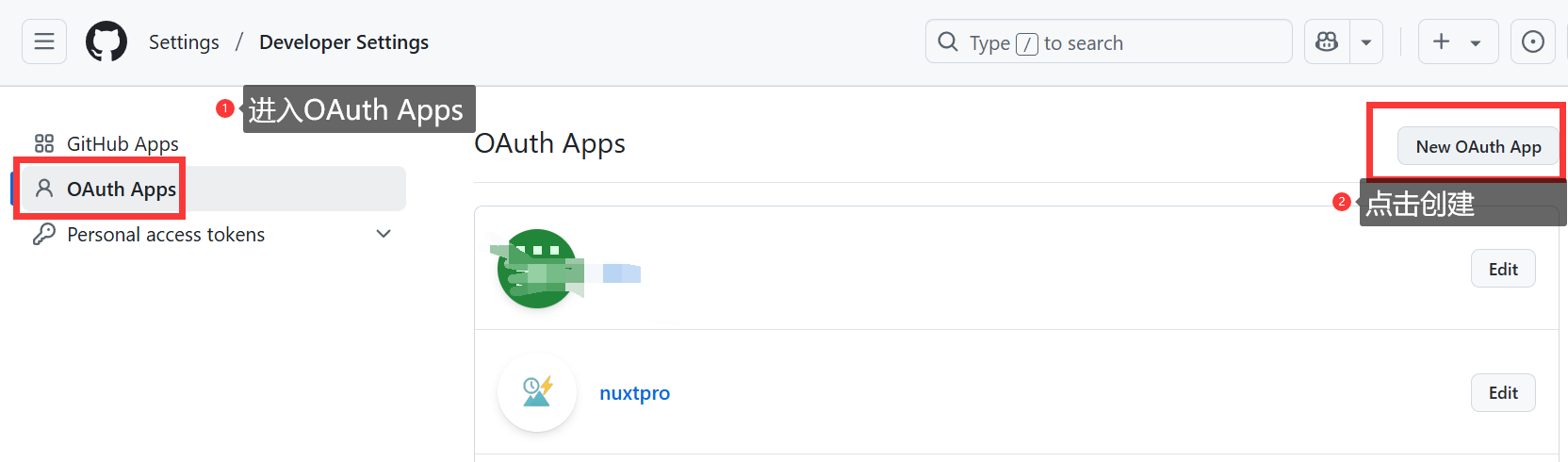Expand Personal access tokens chevron
Image resolution: width=1568 pixels, height=462 pixels.
[x=384, y=234]
